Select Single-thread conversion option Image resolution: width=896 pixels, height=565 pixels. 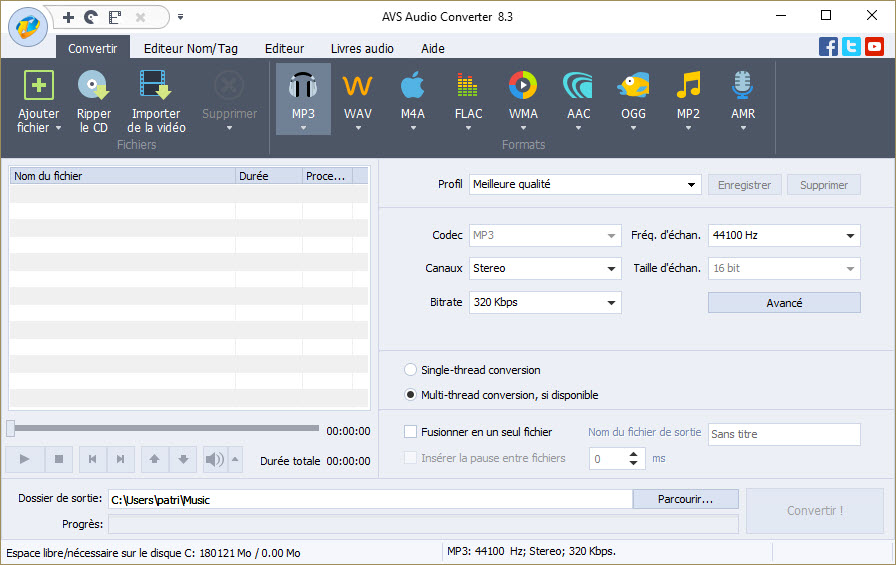(x=410, y=370)
